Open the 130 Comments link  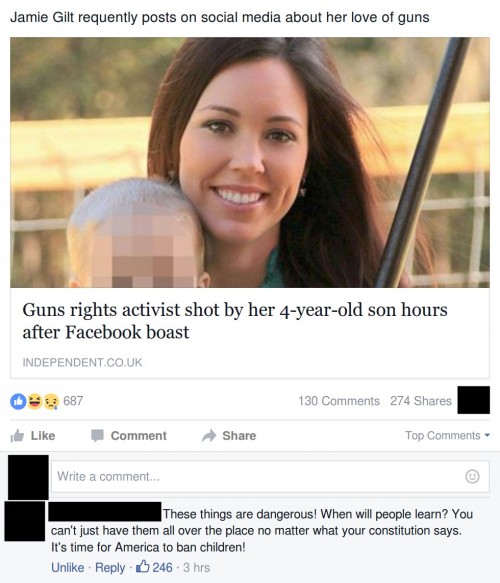pyautogui.click(x=339, y=401)
